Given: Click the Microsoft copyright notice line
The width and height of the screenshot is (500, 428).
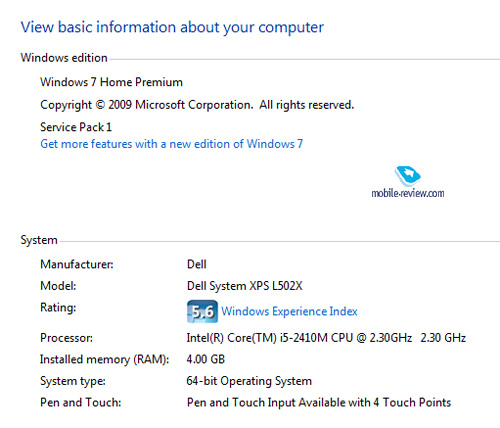Looking at the screenshot, I should (x=197, y=105).
